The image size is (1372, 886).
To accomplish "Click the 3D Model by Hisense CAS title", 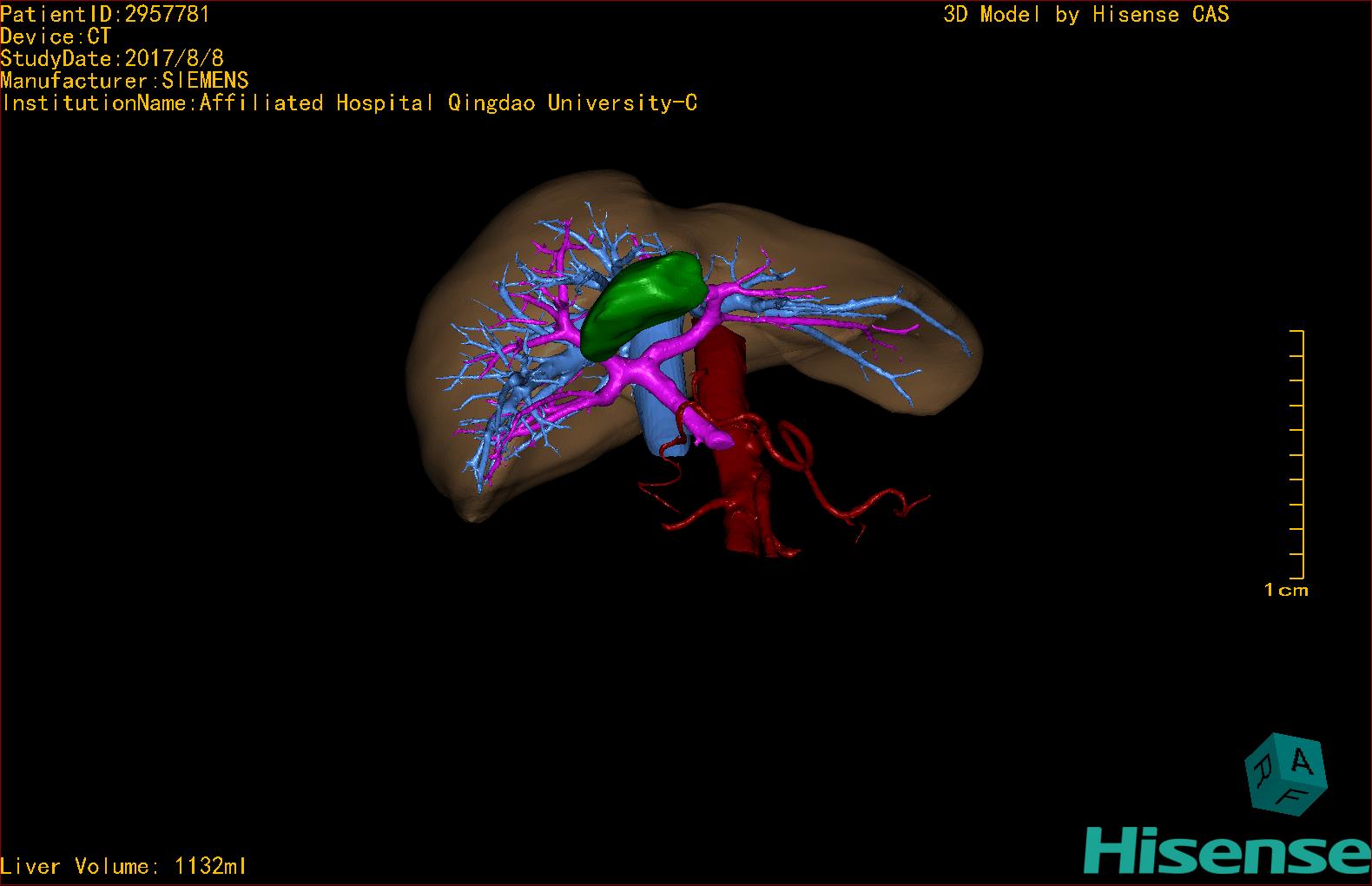I will point(1085,15).
